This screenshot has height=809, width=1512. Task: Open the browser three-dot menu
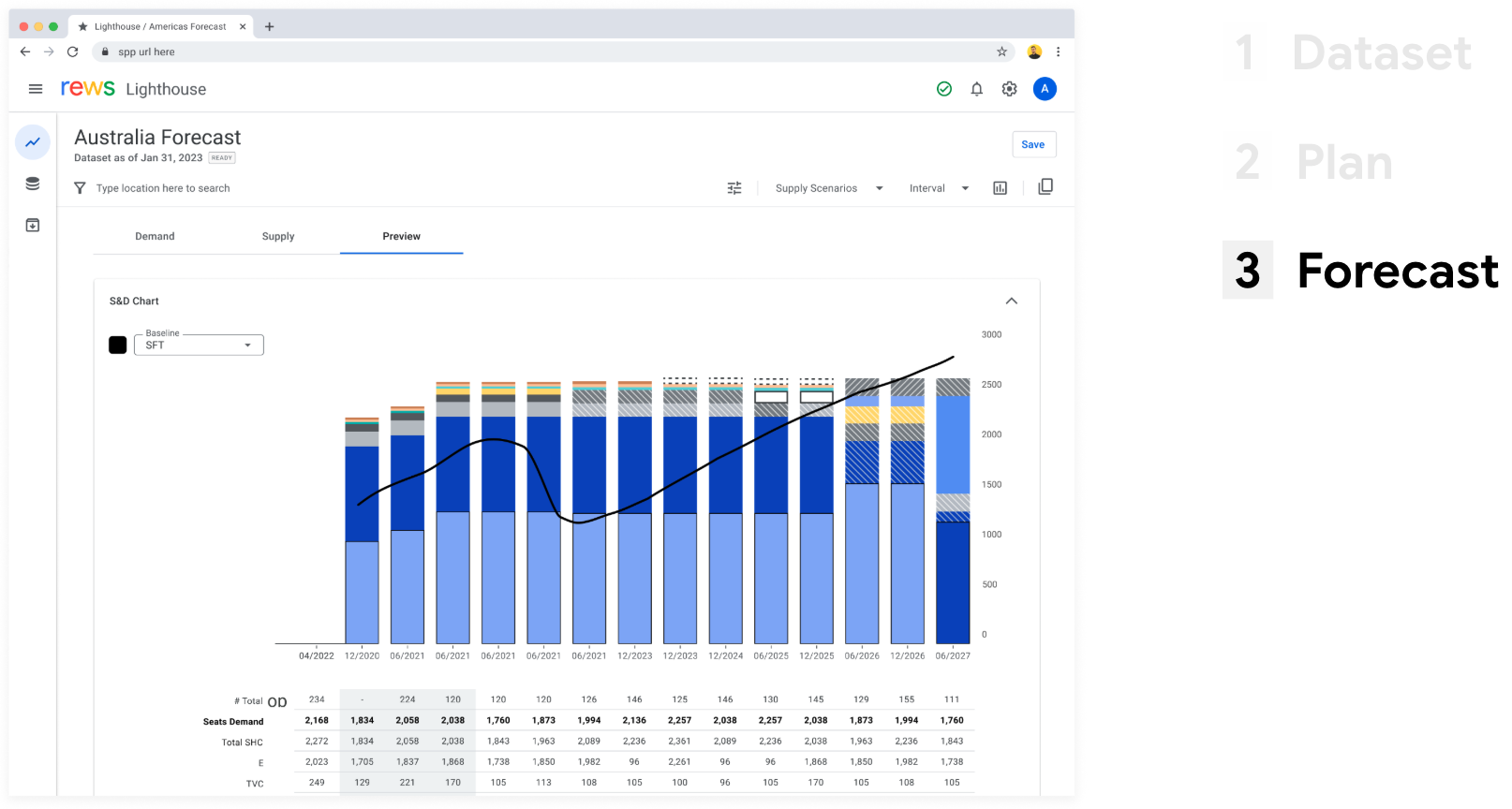coord(1059,51)
